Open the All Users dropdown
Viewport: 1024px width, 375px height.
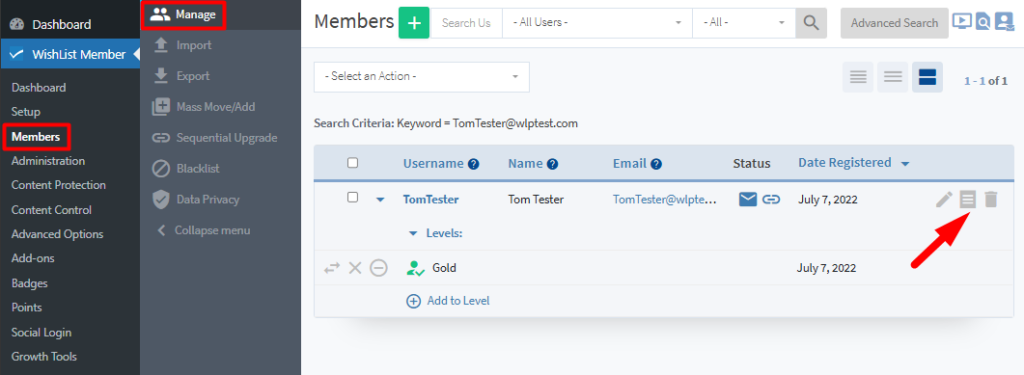tap(597, 23)
